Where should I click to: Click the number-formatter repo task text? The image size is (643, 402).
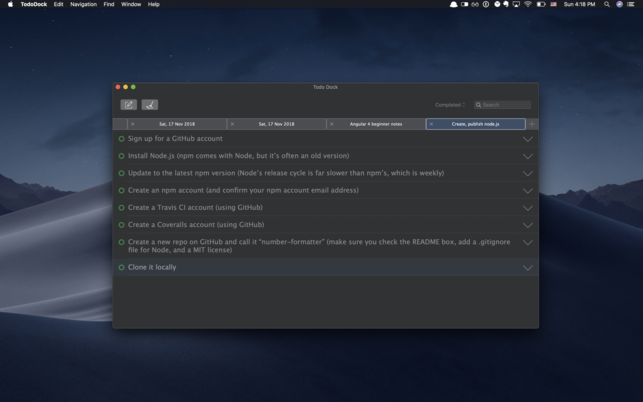tap(319, 246)
